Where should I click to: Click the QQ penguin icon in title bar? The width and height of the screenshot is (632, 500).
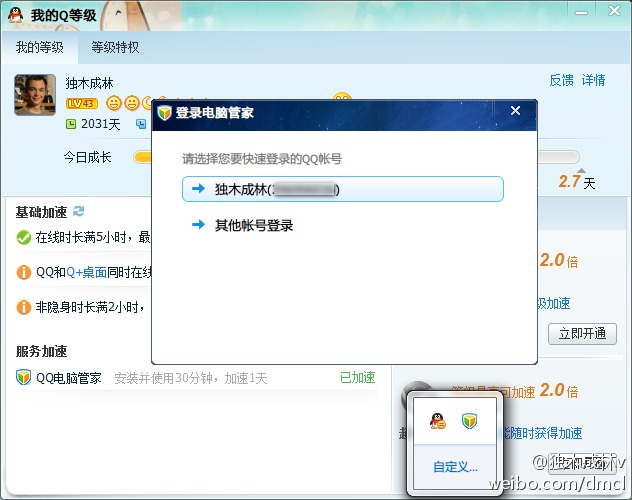pos(16,15)
